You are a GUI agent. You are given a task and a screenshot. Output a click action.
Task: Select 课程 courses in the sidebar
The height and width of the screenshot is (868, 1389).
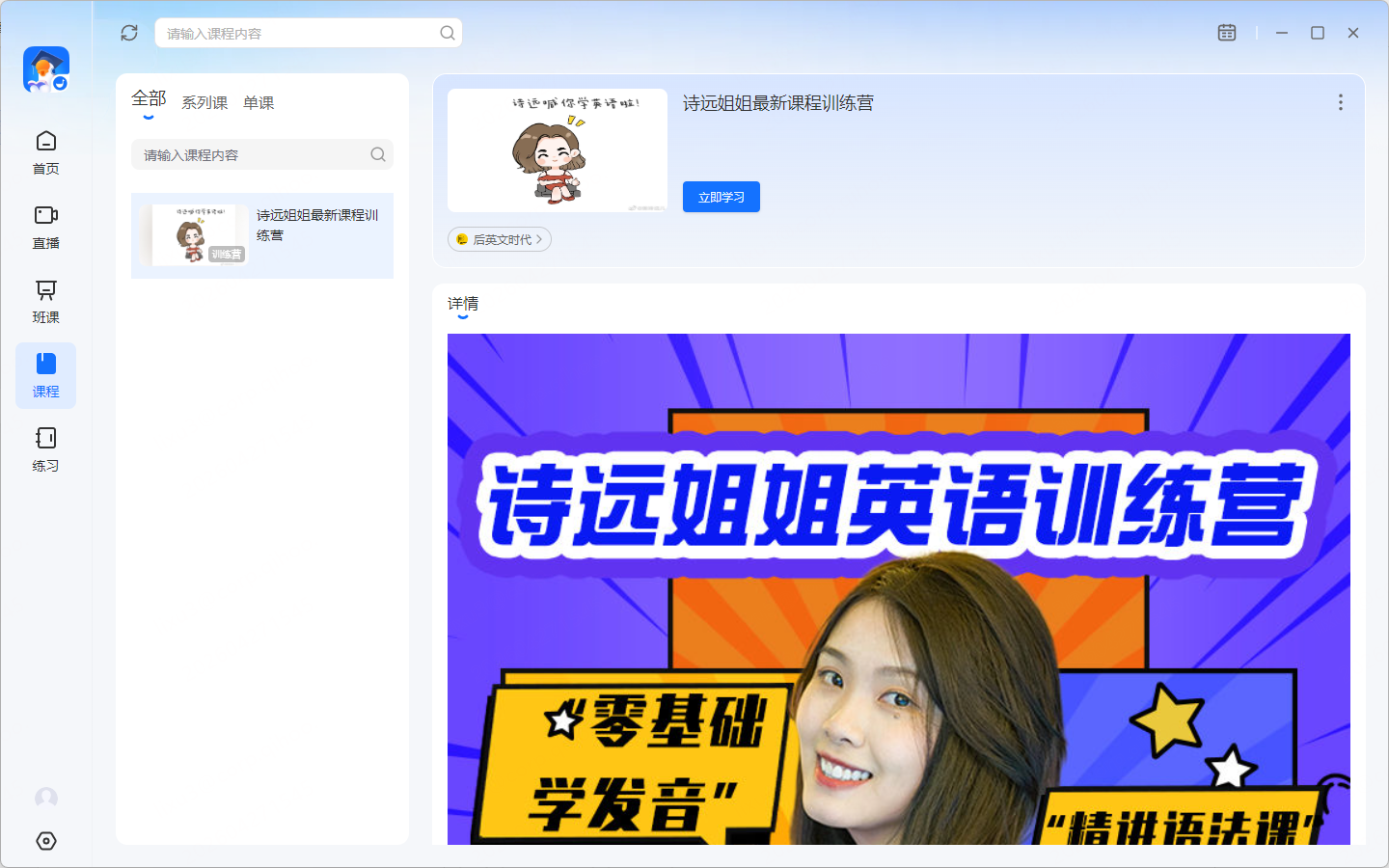46,375
